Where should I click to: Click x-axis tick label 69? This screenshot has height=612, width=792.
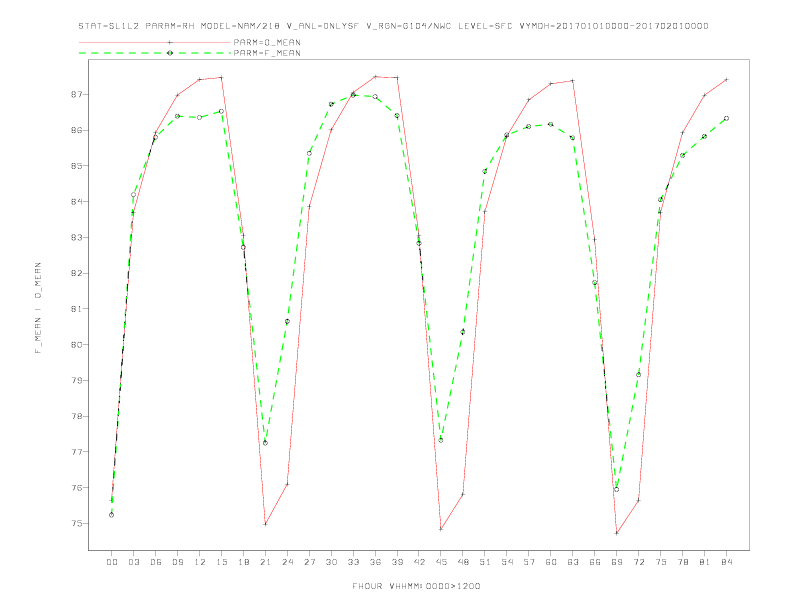coord(617,562)
